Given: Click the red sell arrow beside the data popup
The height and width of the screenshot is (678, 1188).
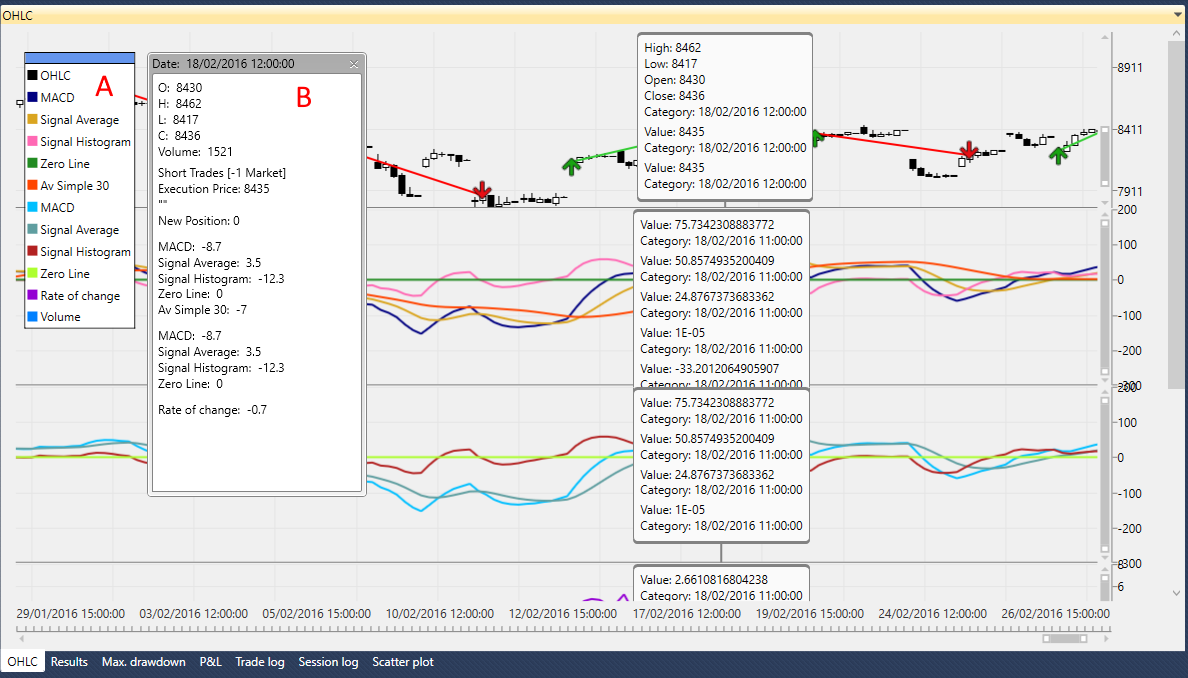Looking at the screenshot, I should point(481,190).
